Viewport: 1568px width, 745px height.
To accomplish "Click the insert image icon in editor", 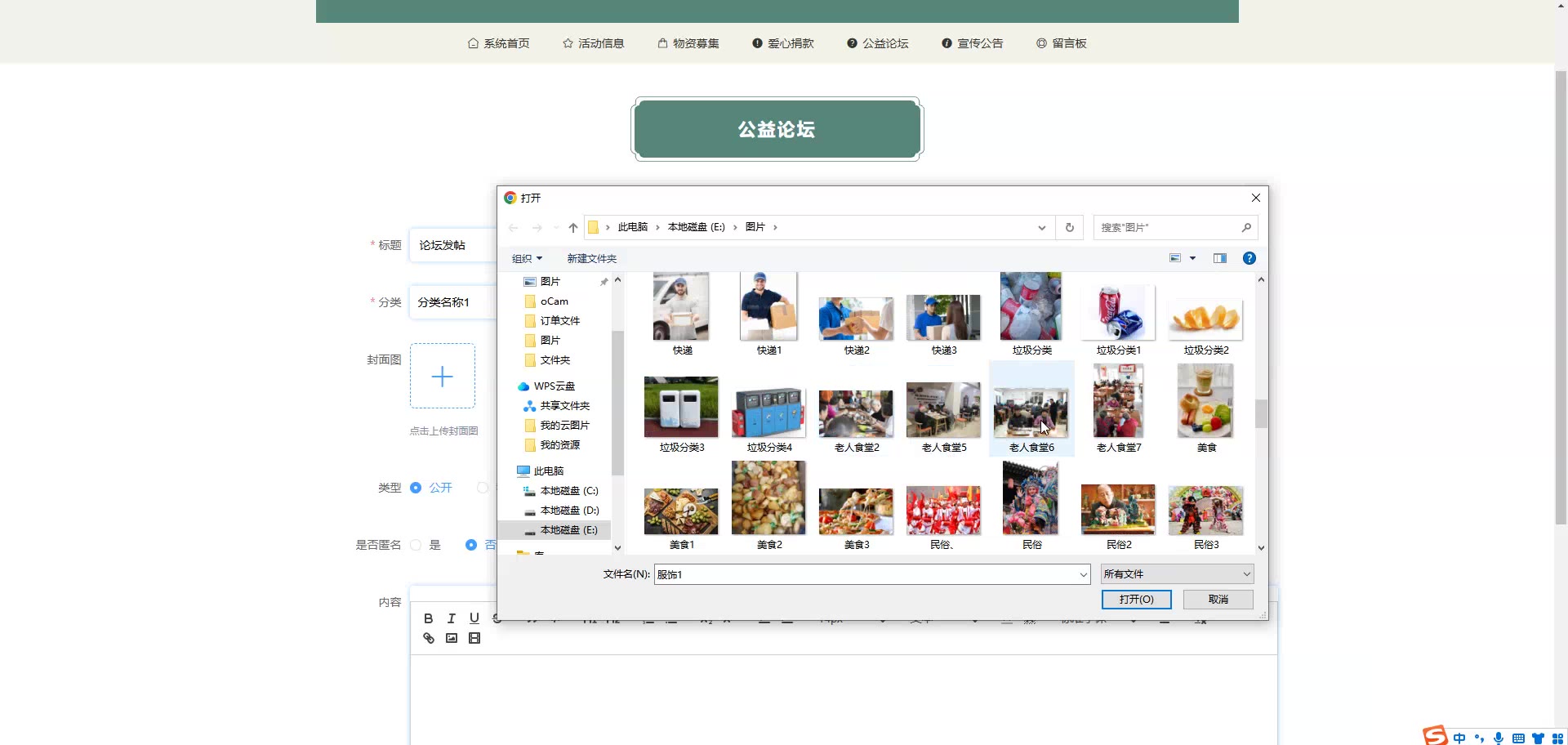I will click(x=451, y=638).
